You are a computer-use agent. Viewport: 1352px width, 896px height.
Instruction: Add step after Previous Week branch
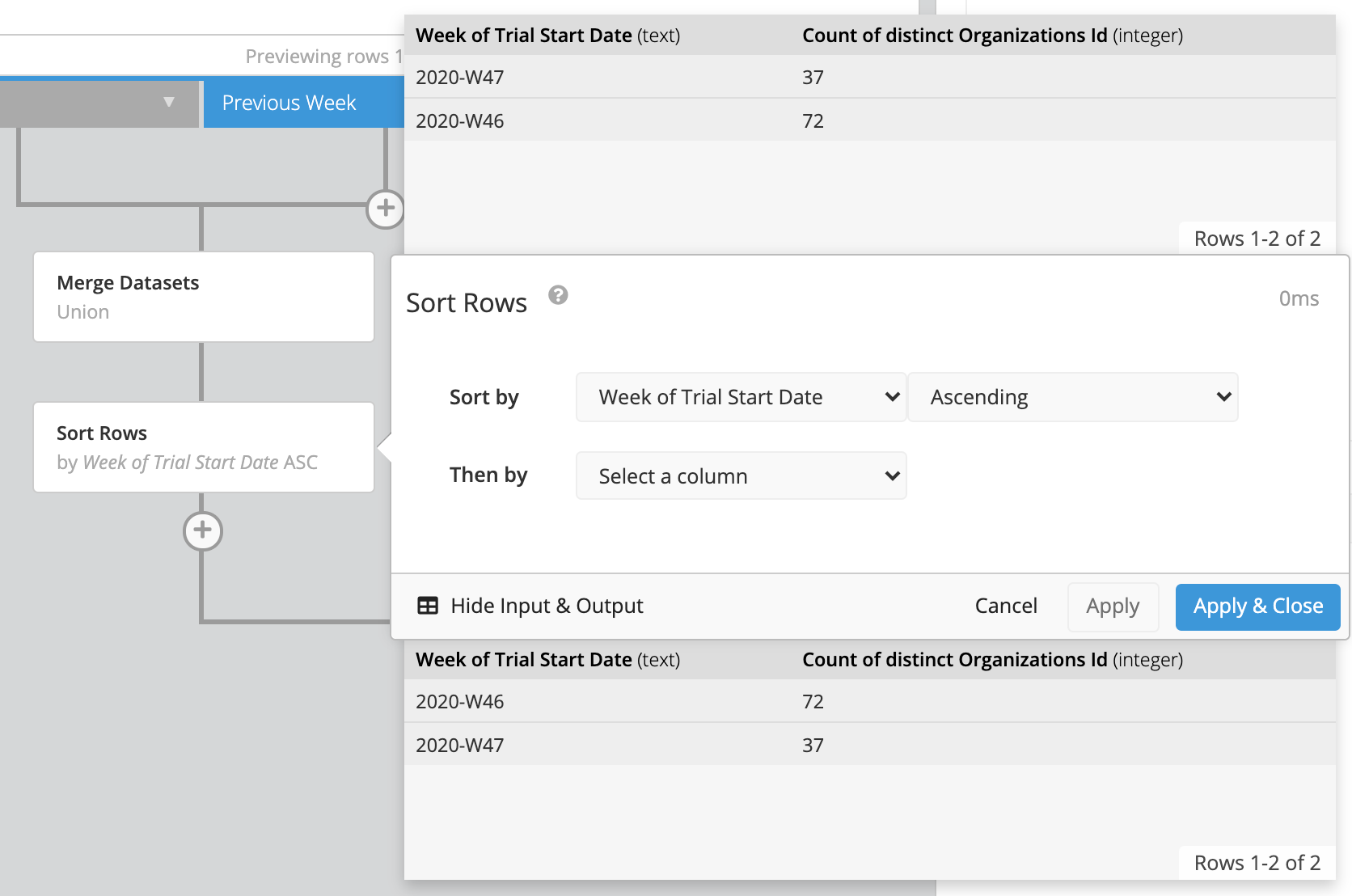(386, 209)
